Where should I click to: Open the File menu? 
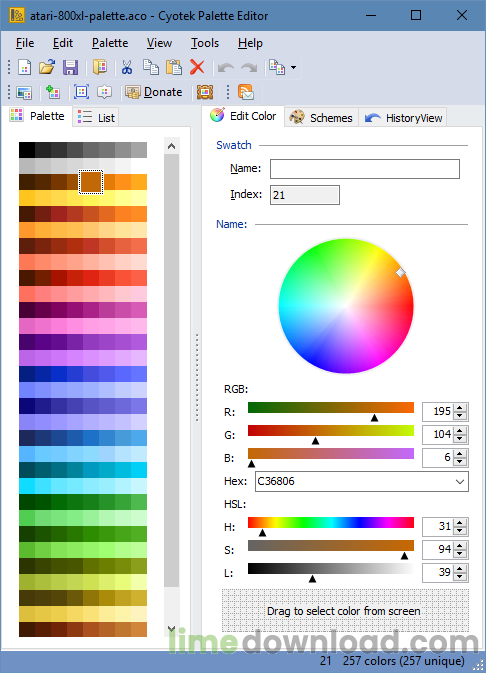(x=25, y=43)
